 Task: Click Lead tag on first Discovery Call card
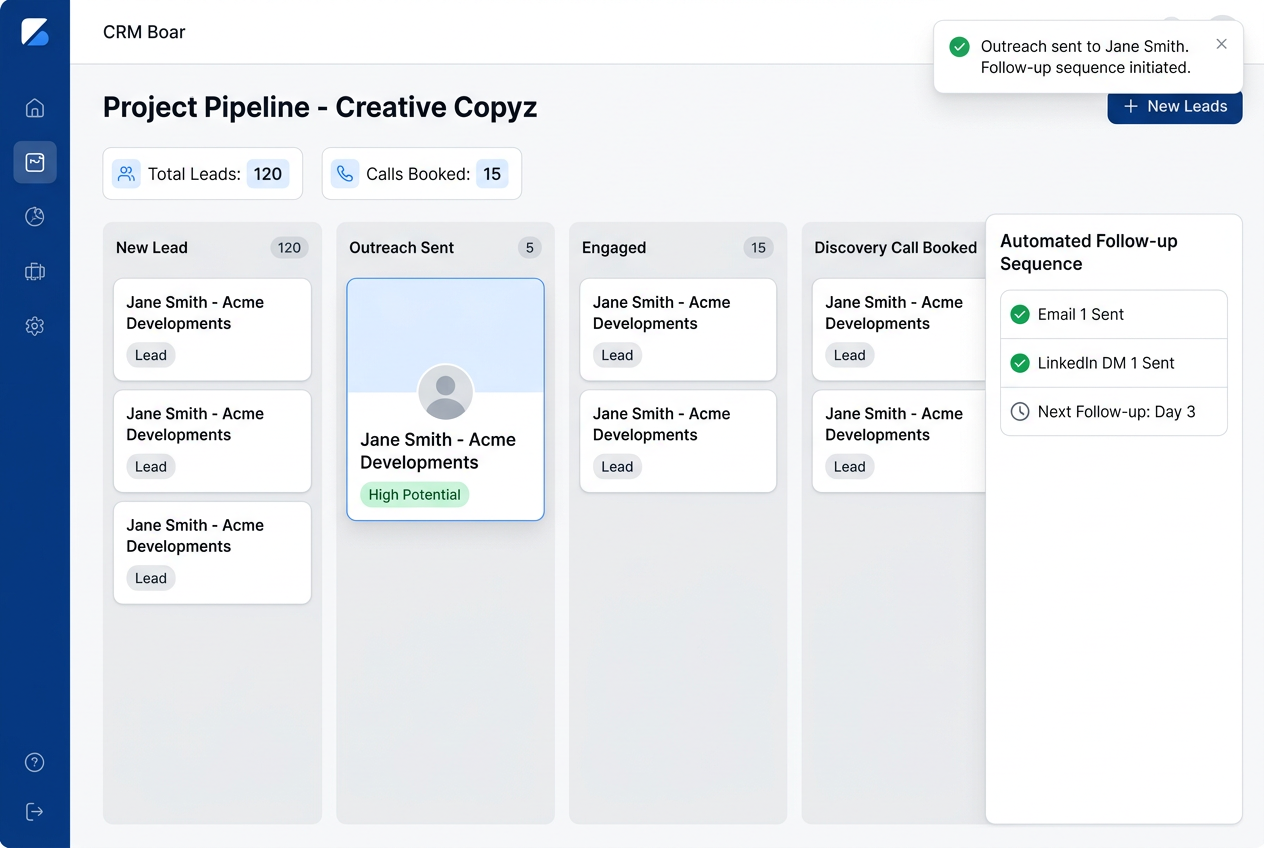(850, 355)
